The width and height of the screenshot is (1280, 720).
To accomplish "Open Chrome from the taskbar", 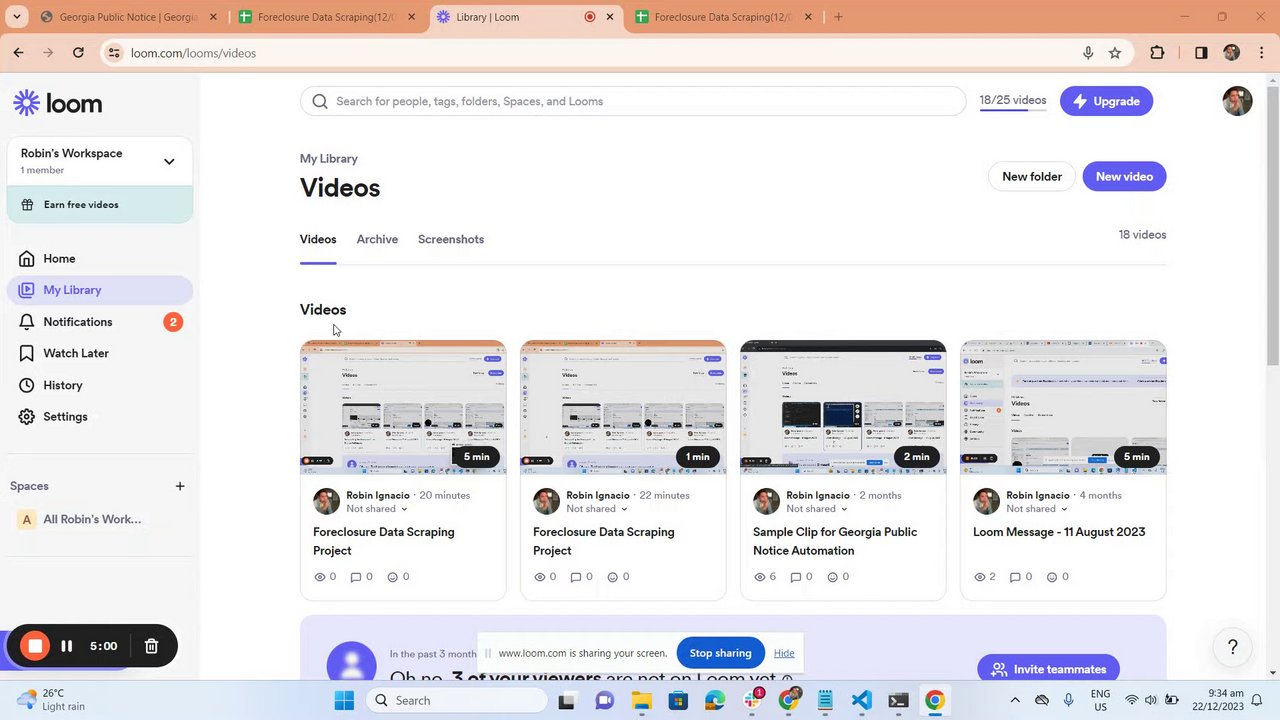I will pos(934,700).
